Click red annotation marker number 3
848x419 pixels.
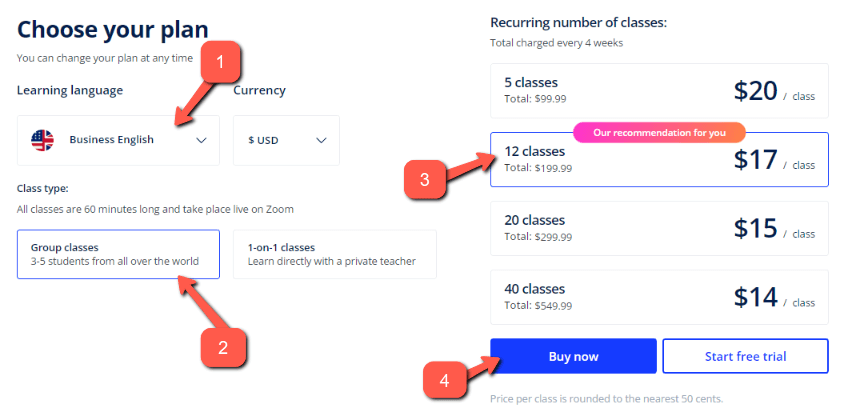tap(425, 181)
